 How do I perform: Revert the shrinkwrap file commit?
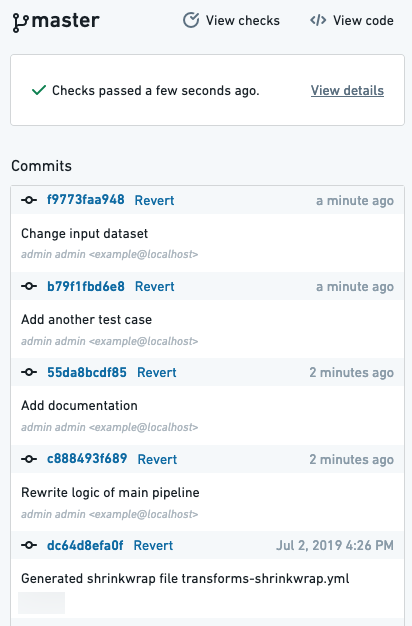(x=153, y=545)
